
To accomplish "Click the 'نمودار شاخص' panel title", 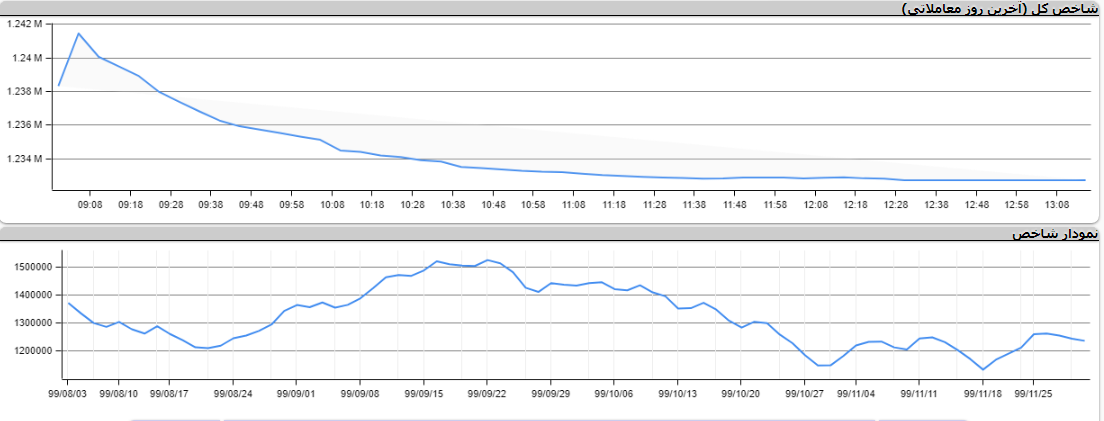I will click(x=1055, y=233).
